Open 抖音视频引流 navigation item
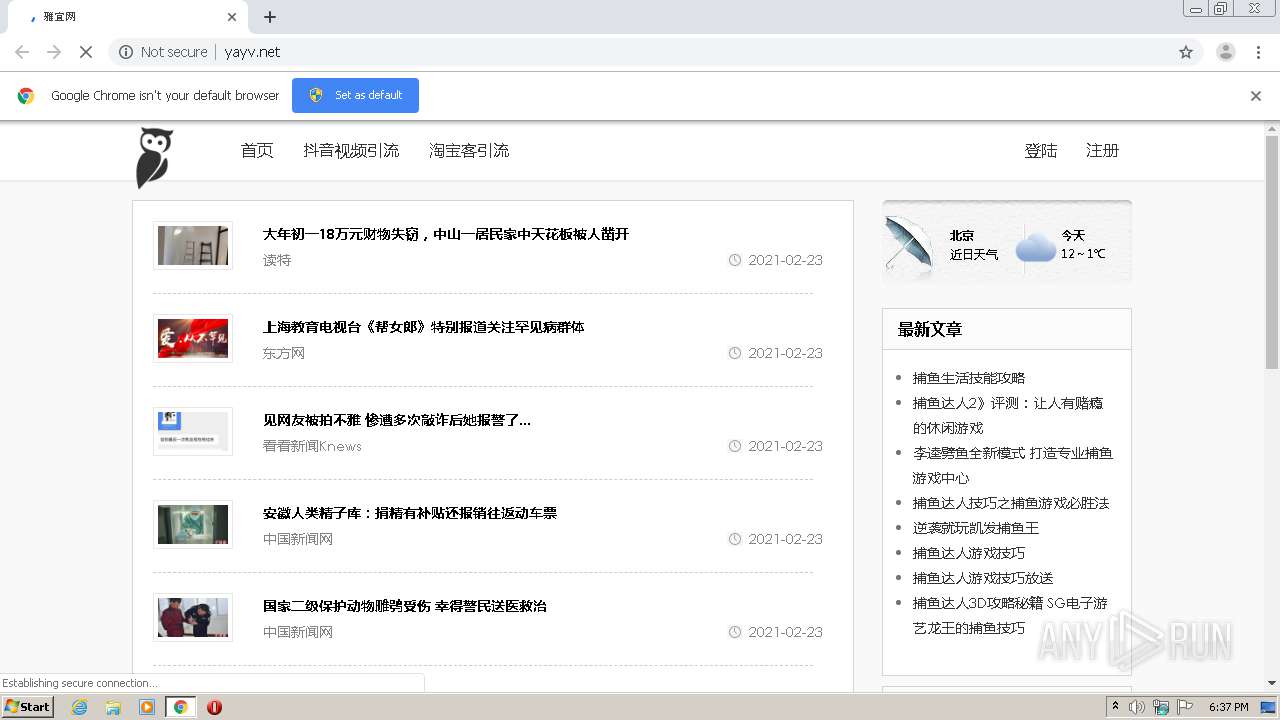Image resolution: width=1280 pixels, height=720 pixels. pos(351,151)
